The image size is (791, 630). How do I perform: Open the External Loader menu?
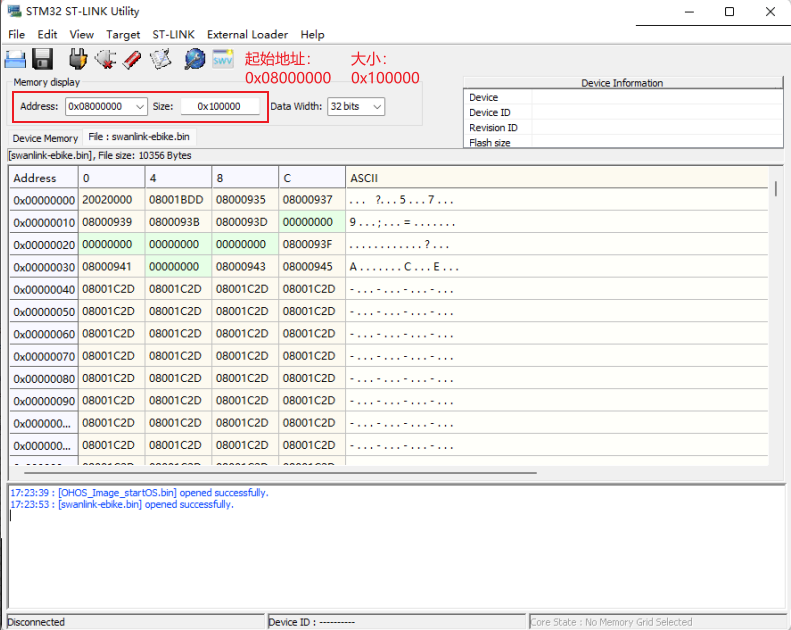tap(247, 34)
